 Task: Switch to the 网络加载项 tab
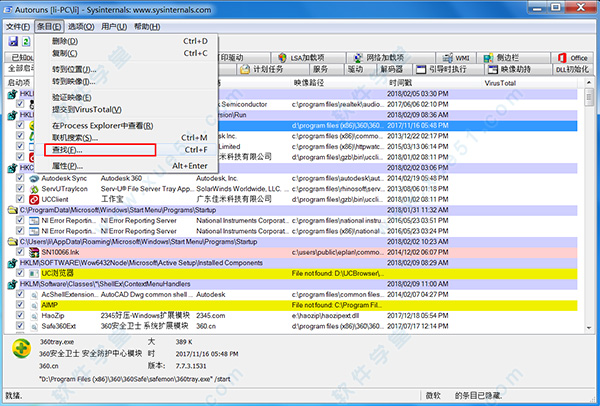coord(390,58)
